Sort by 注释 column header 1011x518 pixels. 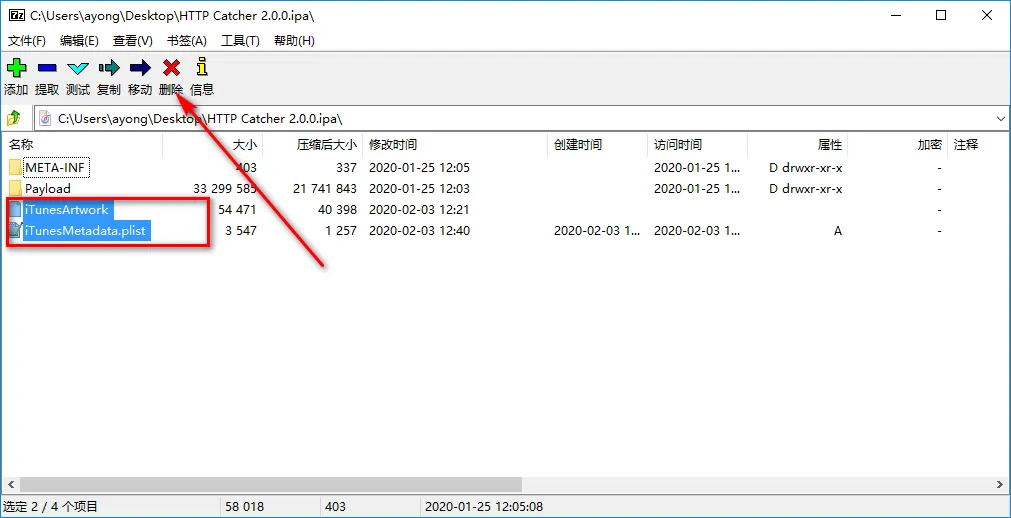(978, 145)
